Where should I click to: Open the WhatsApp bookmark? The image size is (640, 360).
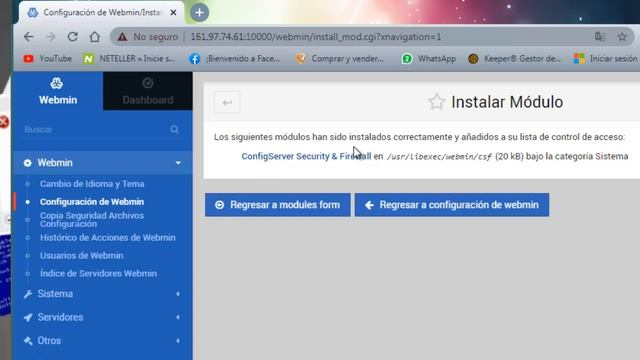pos(429,59)
